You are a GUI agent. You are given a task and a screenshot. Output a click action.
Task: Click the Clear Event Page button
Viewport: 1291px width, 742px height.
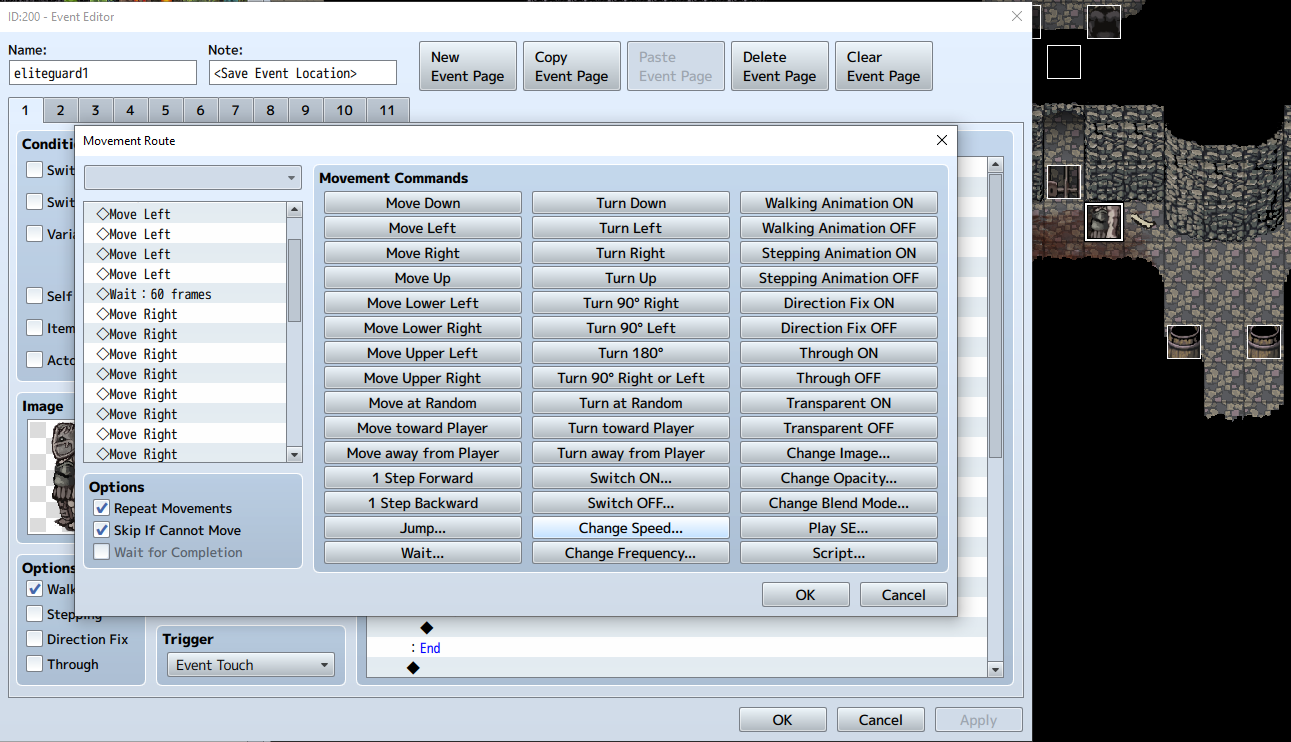(x=884, y=66)
